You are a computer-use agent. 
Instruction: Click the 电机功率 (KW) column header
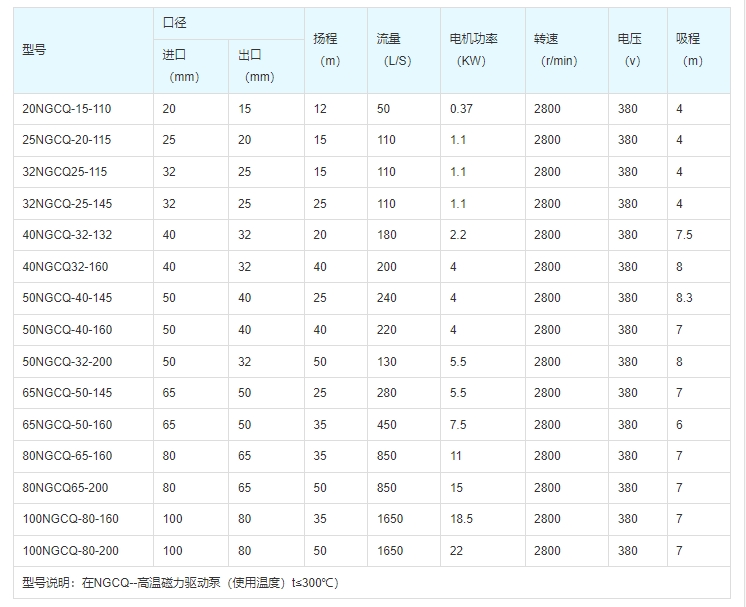tap(483, 50)
